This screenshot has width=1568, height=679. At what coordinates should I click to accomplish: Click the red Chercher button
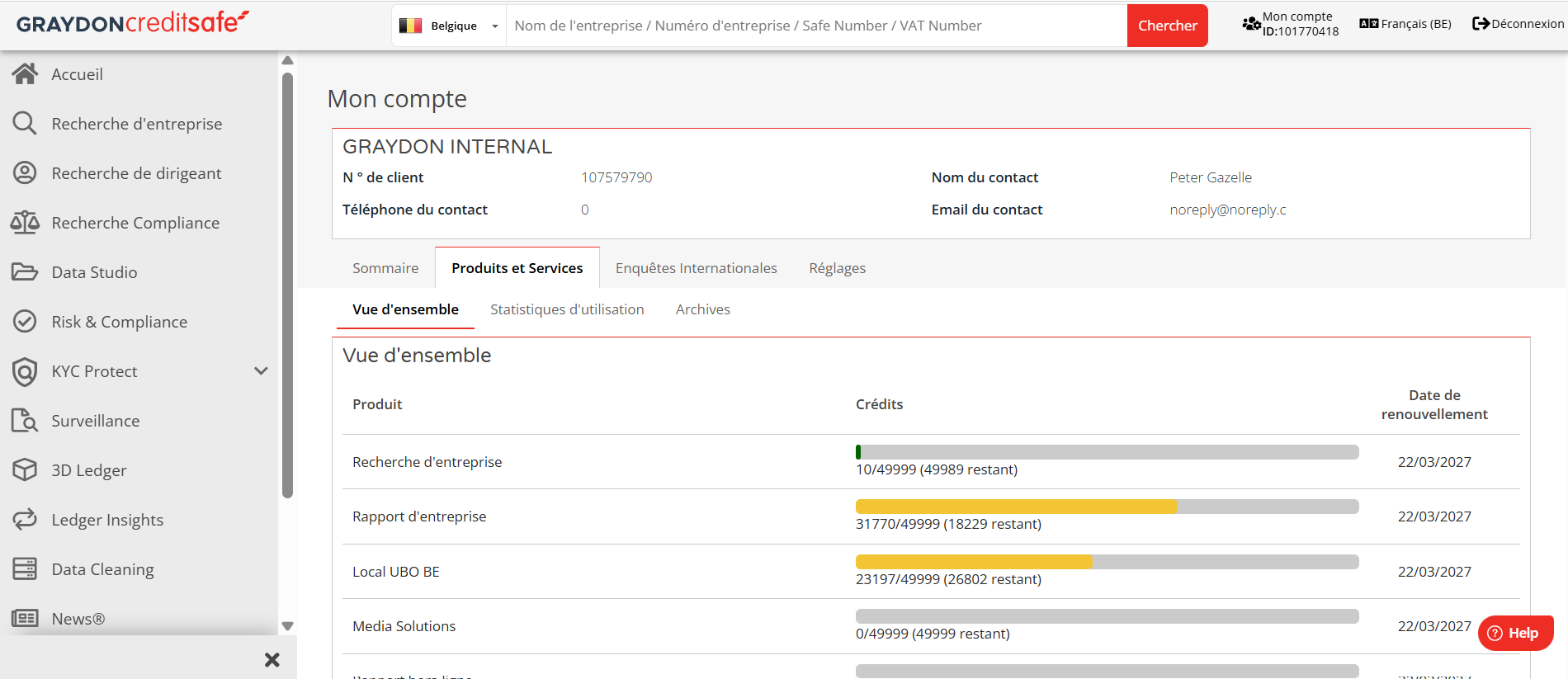tap(1168, 26)
